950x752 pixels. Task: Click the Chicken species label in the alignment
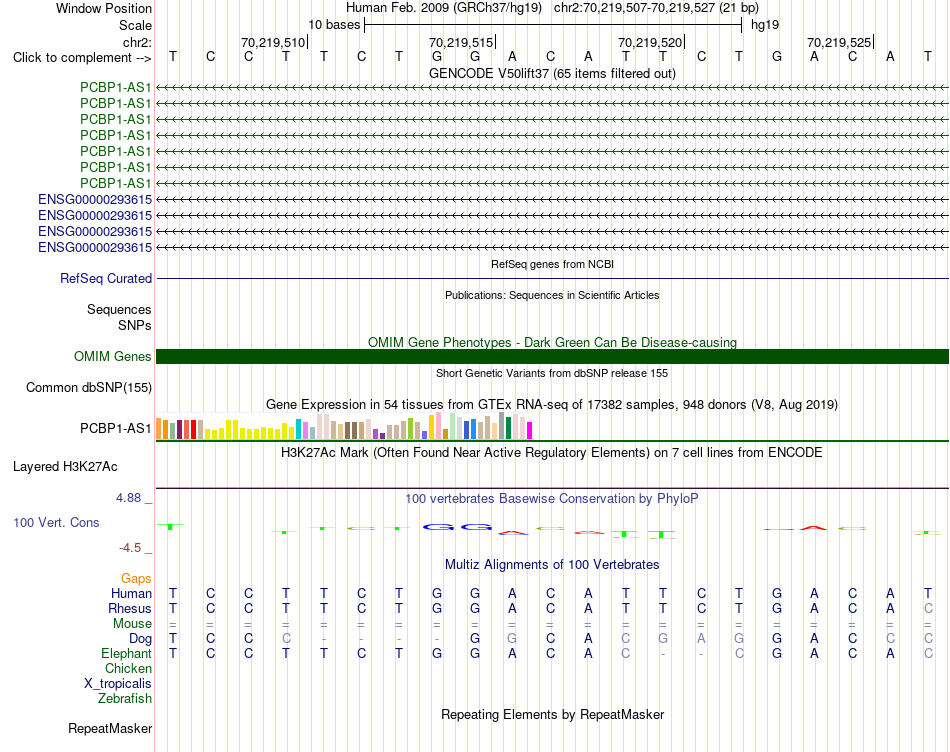pyautogui.click(x=128, y=668)
